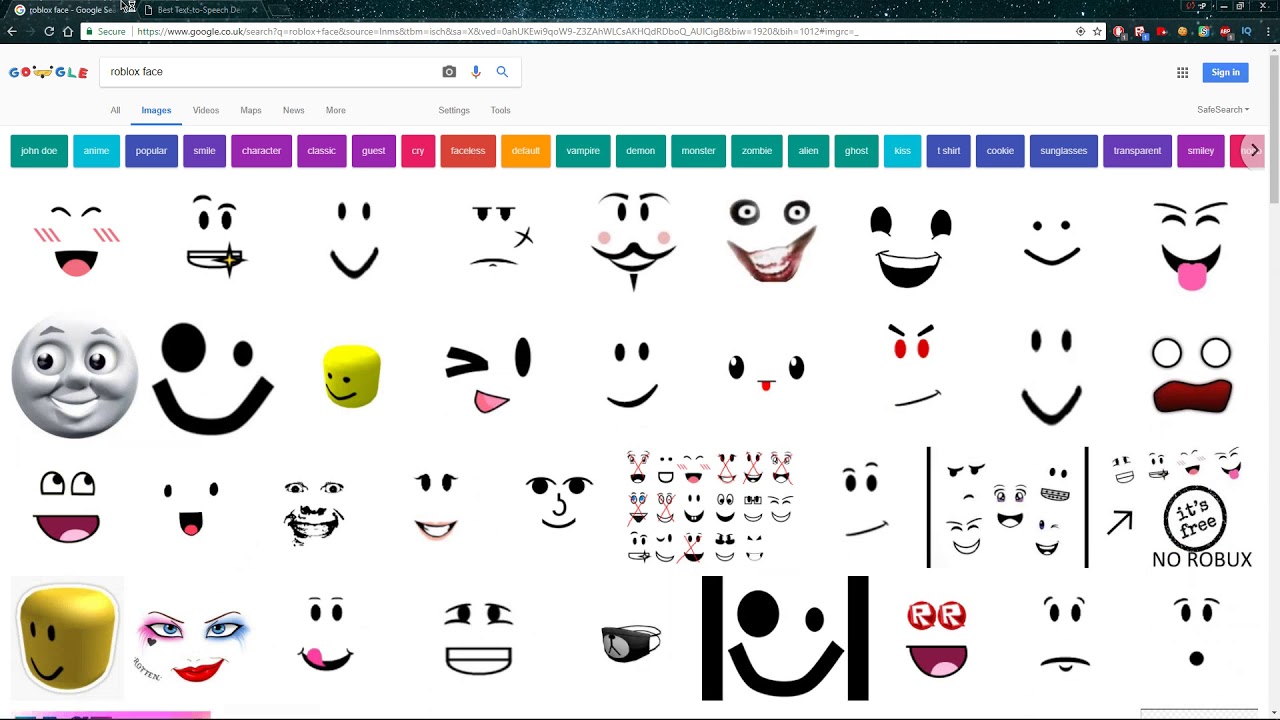Select the transparent filter chip
Screen dimensions: 1280x720
point(1137,151)
